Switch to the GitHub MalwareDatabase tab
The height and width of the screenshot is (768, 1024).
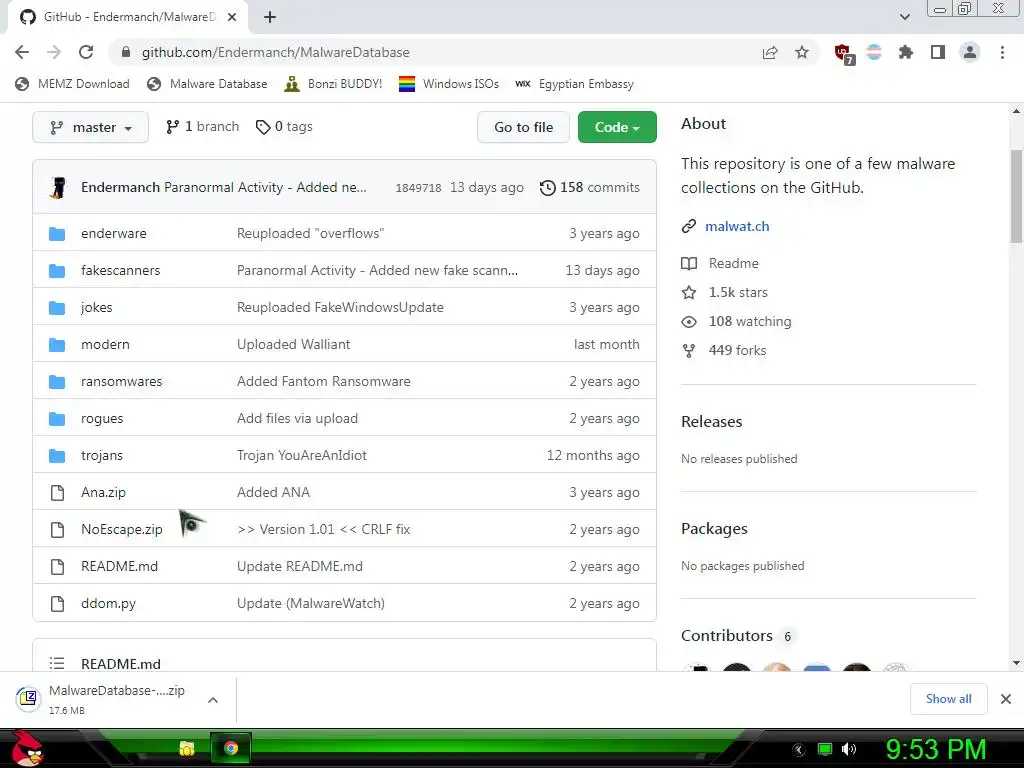point(128,17)
